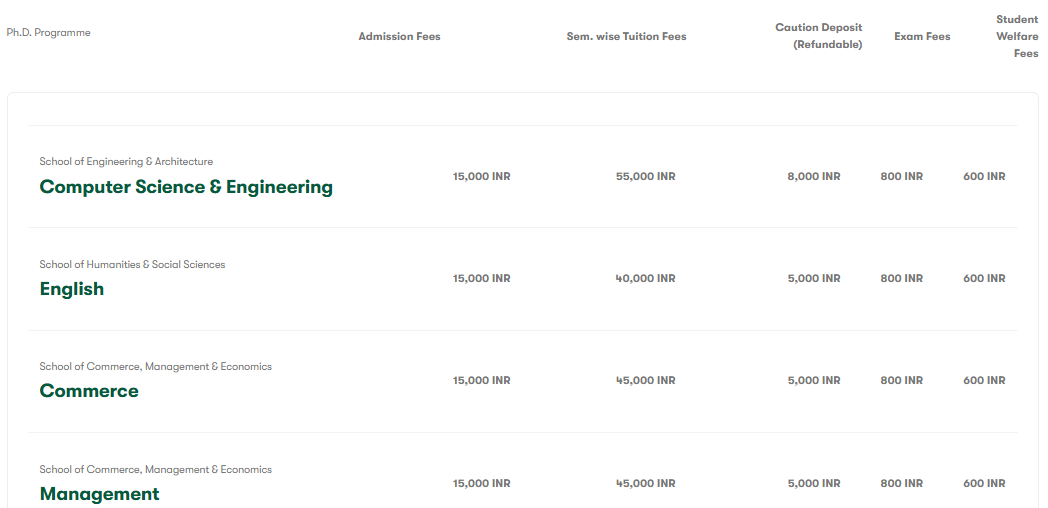This screenshot has height=508, width=1048.
Task: Open the English Ph.D. programme
Action: 72,289
